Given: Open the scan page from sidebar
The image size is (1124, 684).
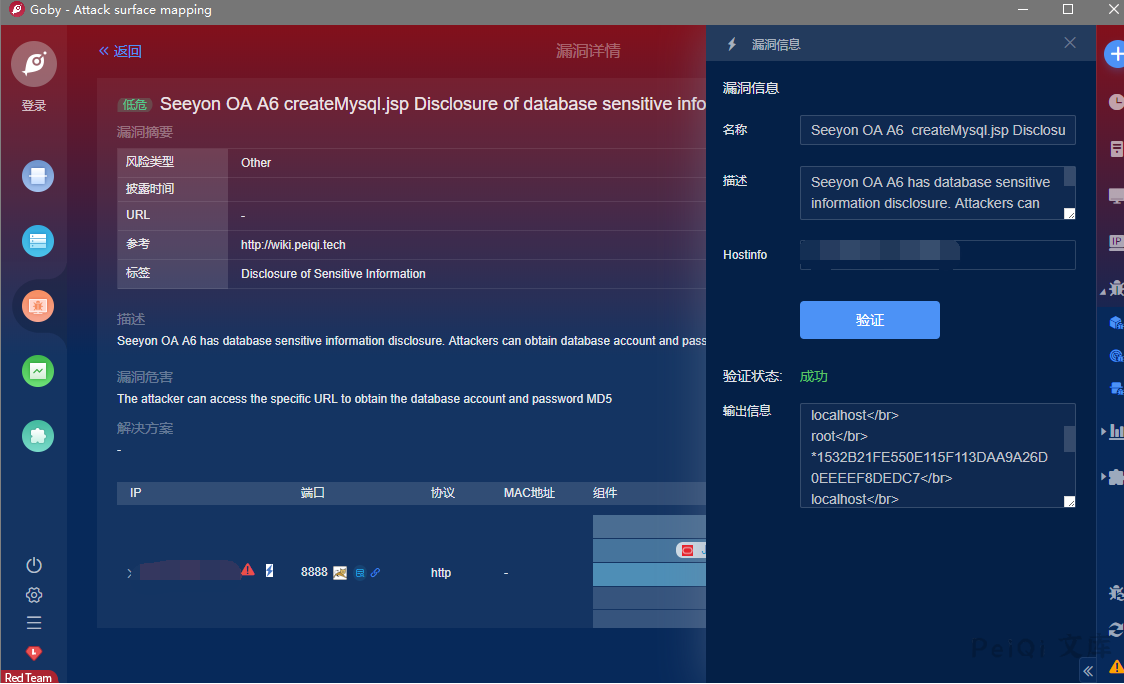Looking at the screenshot, I should coord(38,177).
